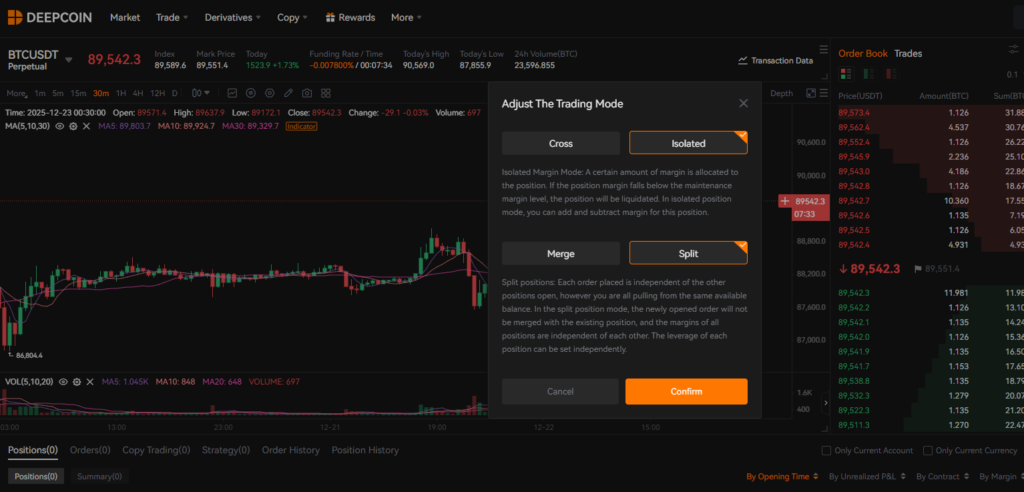Open the More navigation dropdown

click(406, 18)
